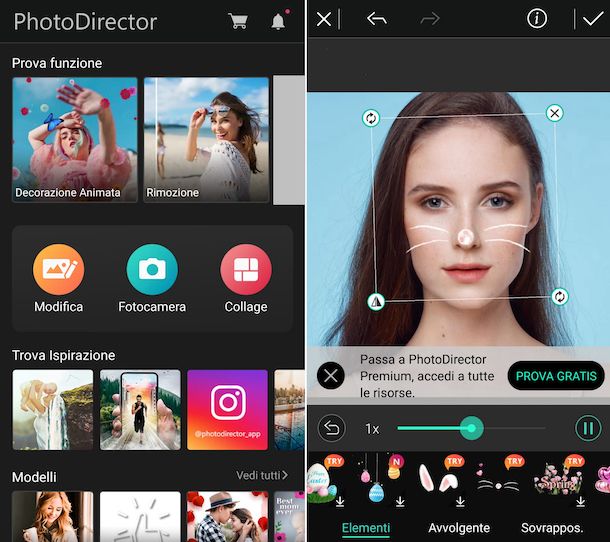
Task: Switch to the Elementi tab
Action: [366, 528]
